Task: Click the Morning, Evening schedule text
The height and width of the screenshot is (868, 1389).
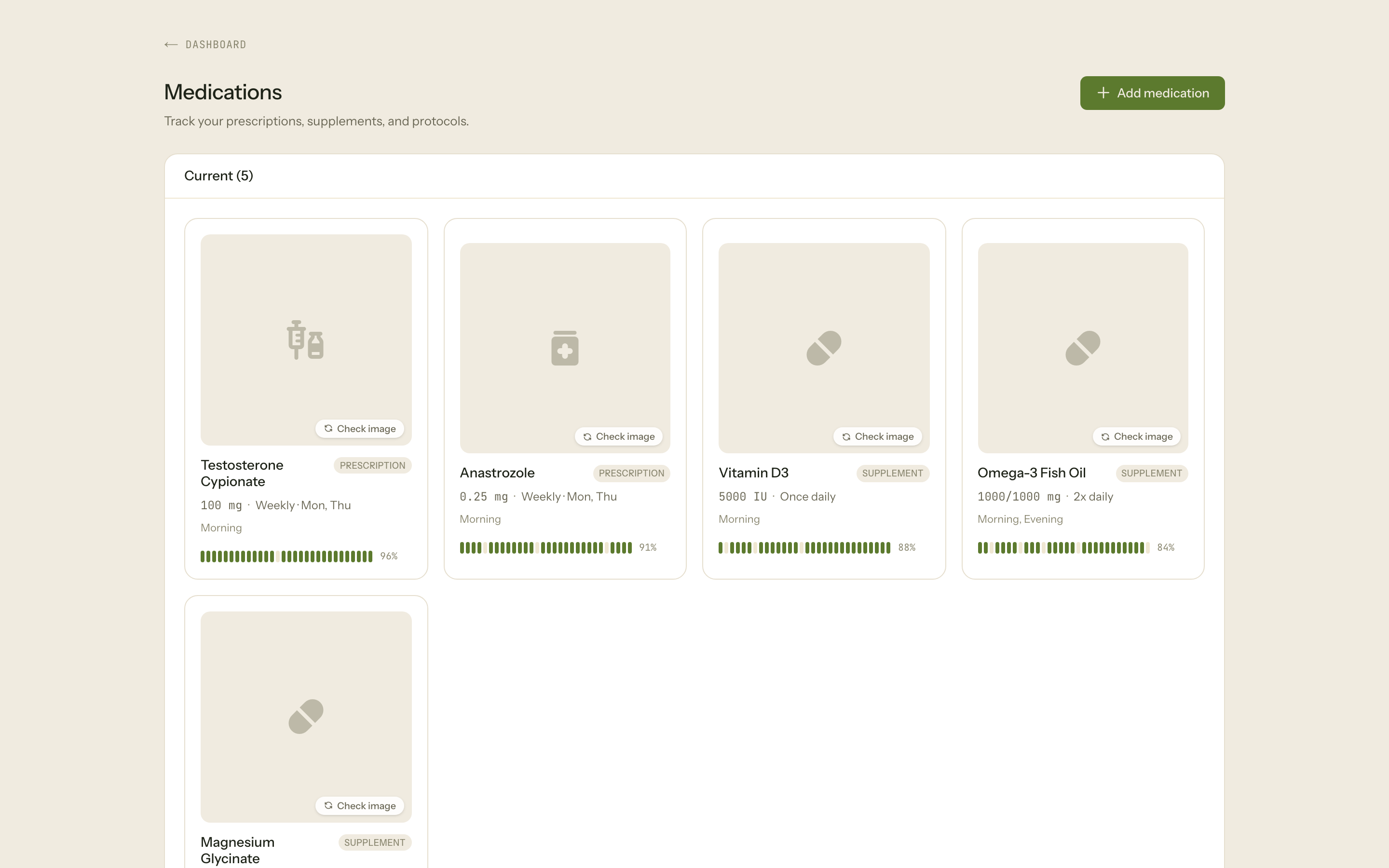Action: point(1020,519)
